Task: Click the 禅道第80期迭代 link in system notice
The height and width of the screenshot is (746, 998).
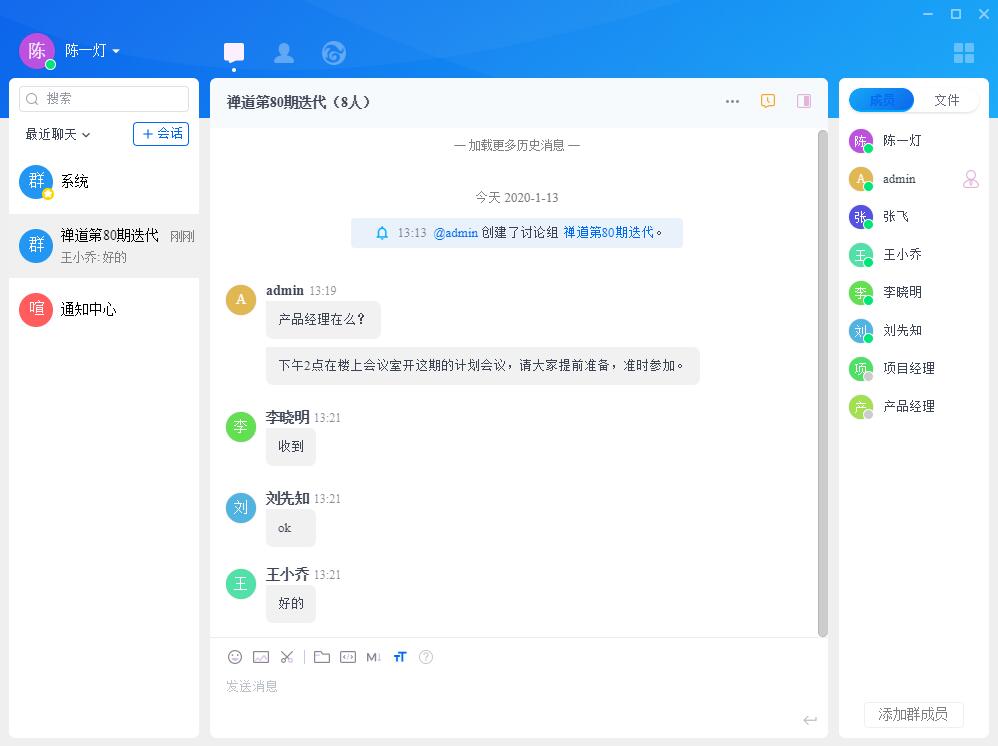Action: pos(608,233)
